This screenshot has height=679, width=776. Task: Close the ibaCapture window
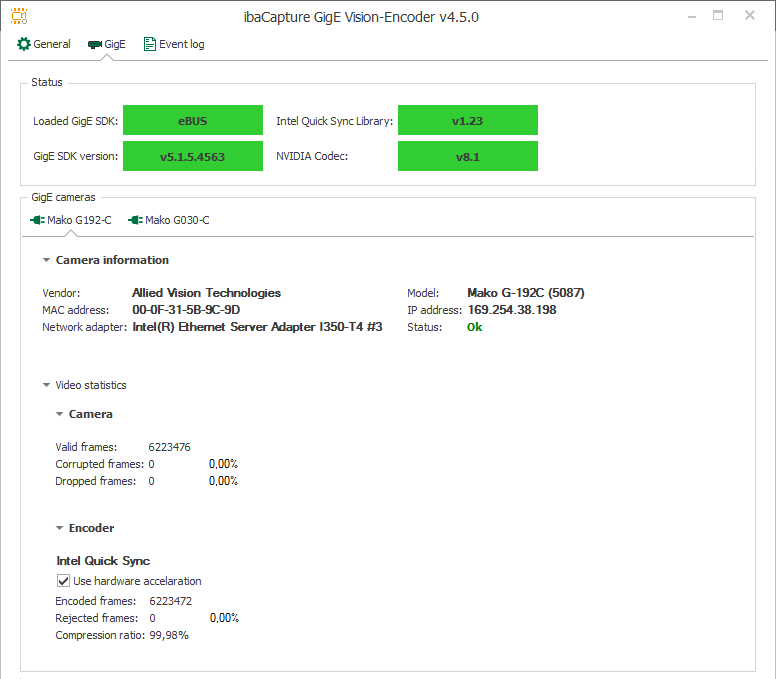point(750,15)
